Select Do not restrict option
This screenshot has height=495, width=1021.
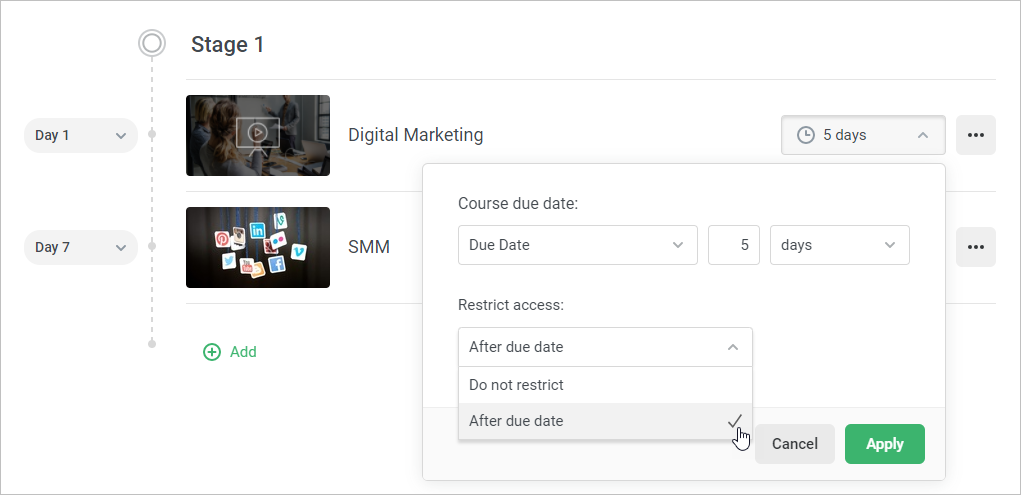point(605,384)
